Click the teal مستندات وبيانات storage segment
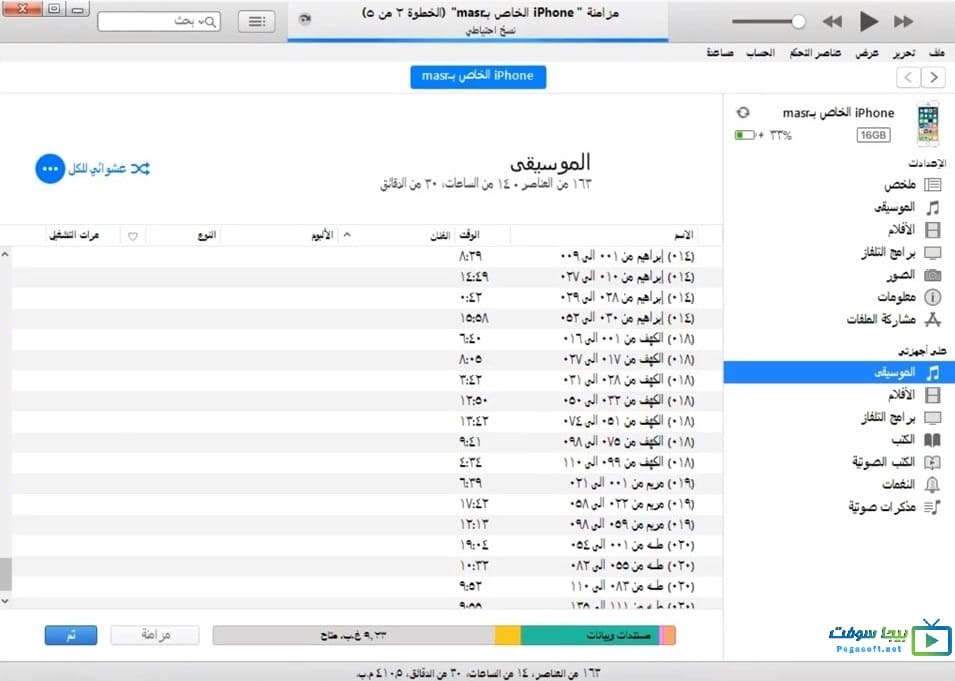955x681 pixels. pos(590,635)
